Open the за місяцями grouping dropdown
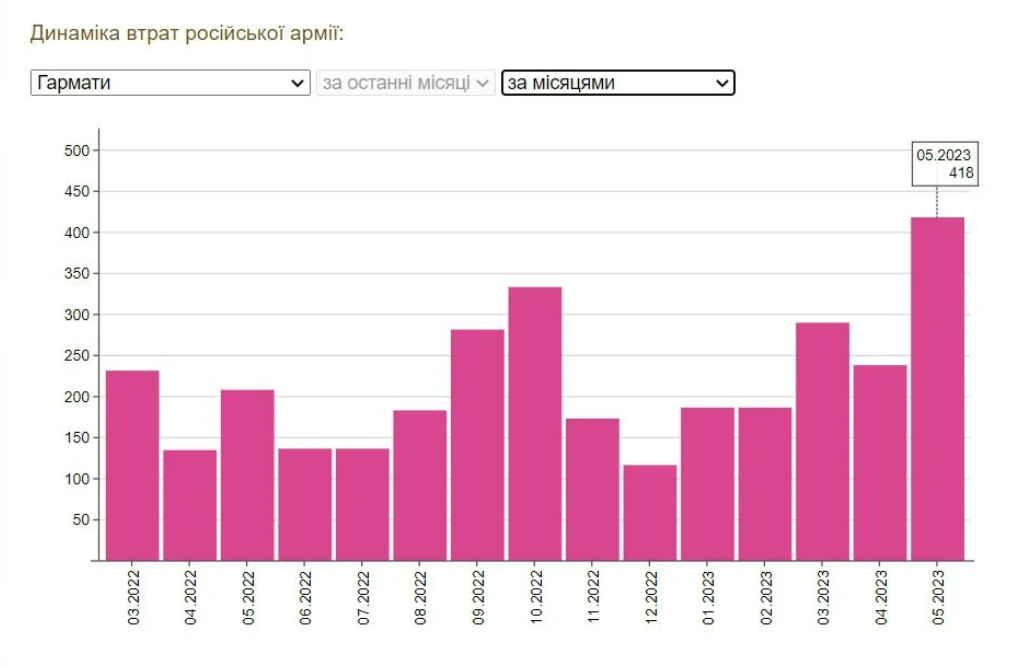 618,83
